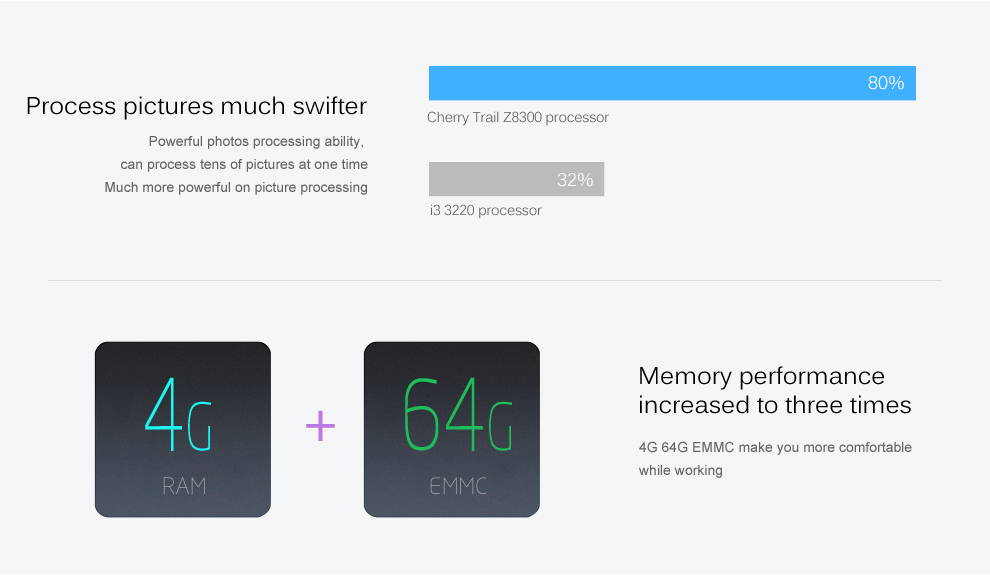Select the i3 3220 processor caption
This screenshot has height=575, width=990.
point(486,210)
